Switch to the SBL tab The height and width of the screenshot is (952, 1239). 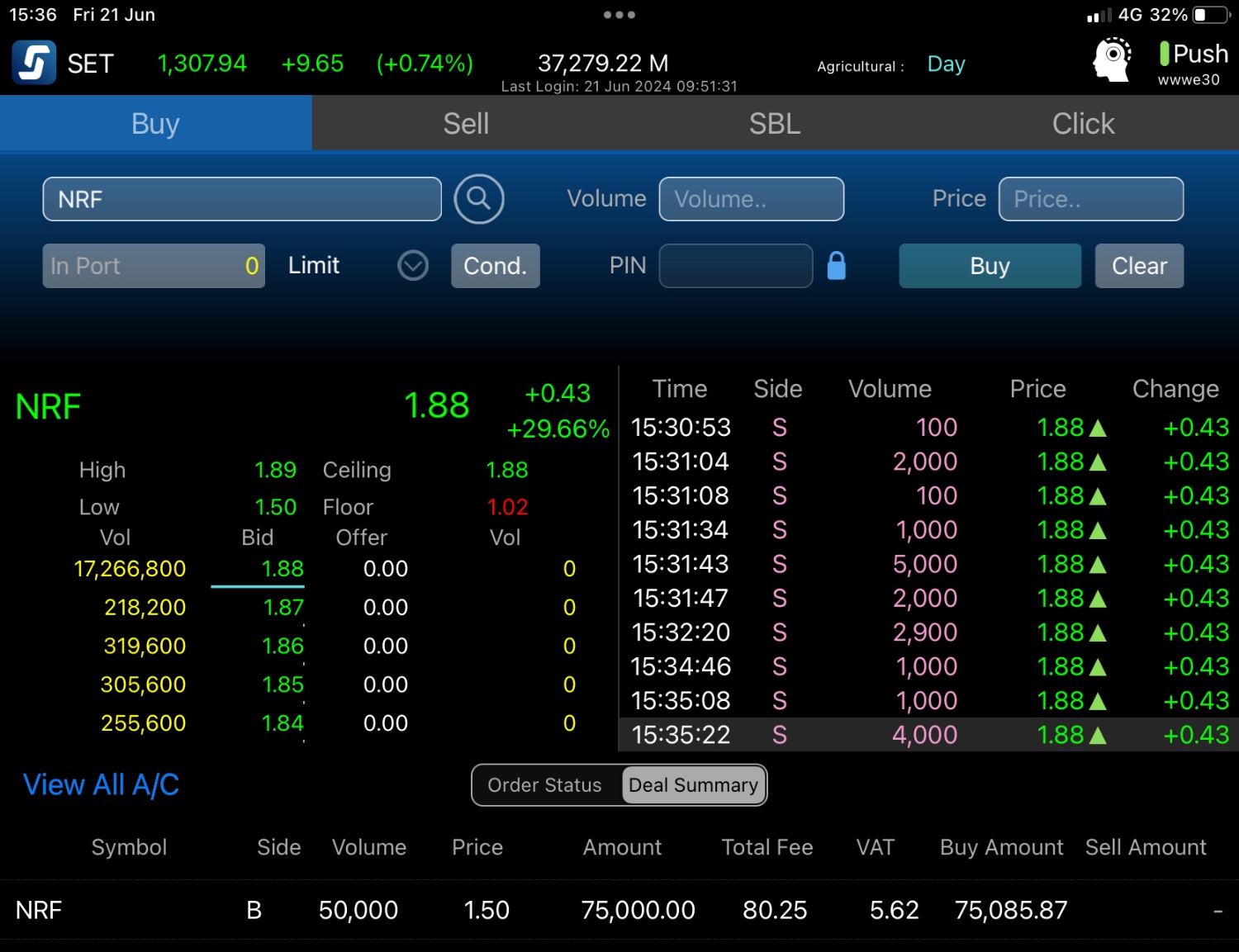[x=775, y=124]
